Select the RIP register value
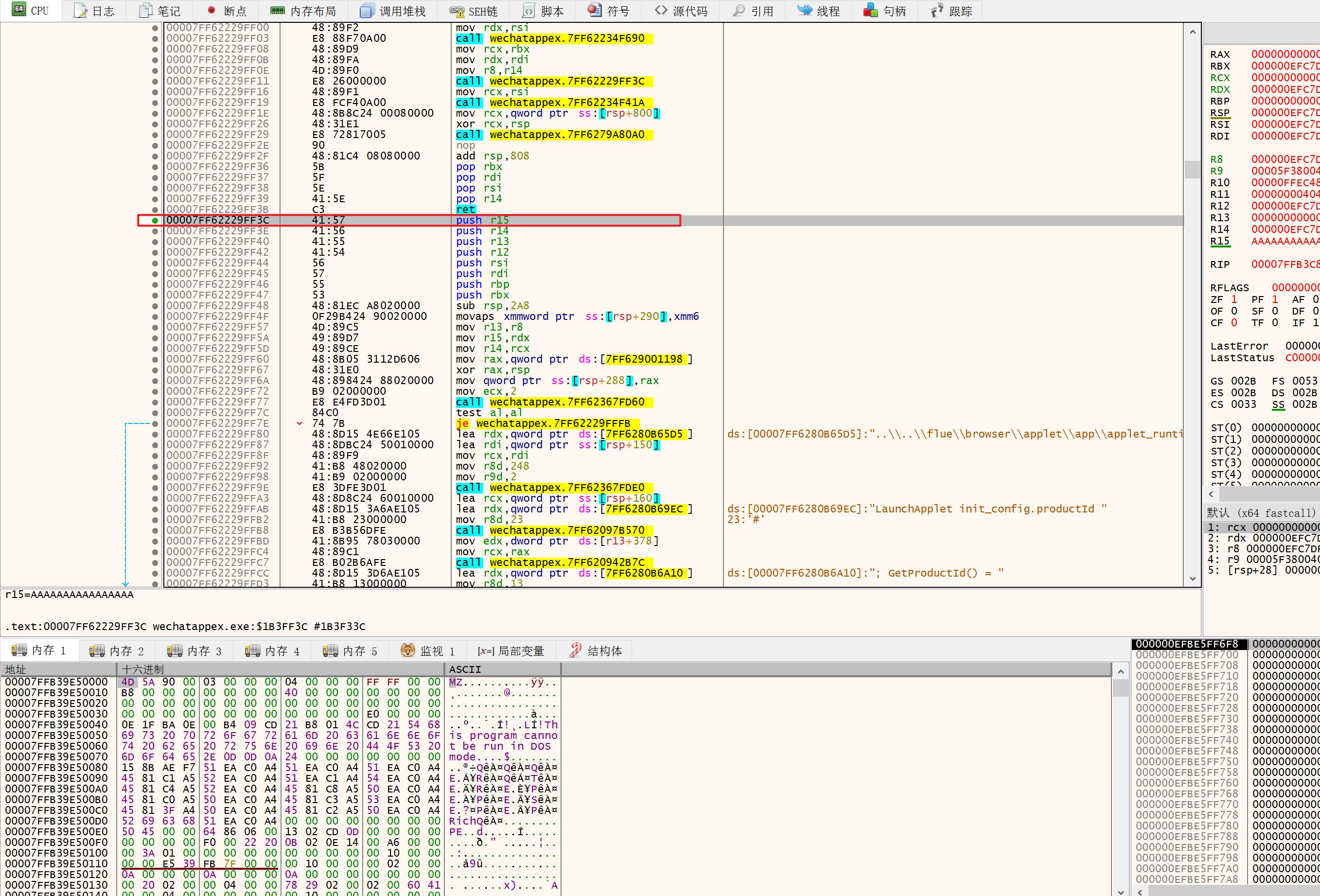The image size is (1320, 896). tap(1285, 264)
